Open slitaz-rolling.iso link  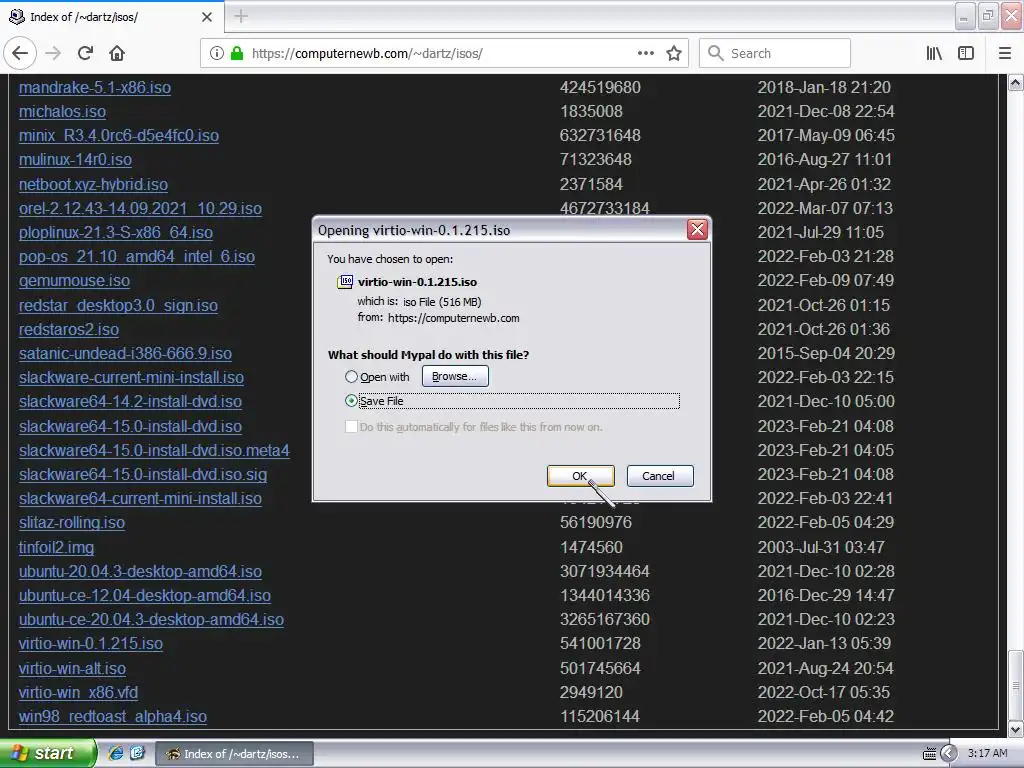(72, 523)
